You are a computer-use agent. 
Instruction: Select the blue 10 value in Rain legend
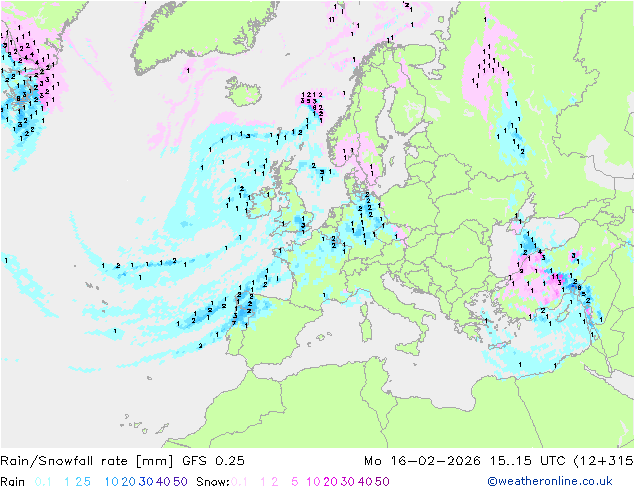111,482
